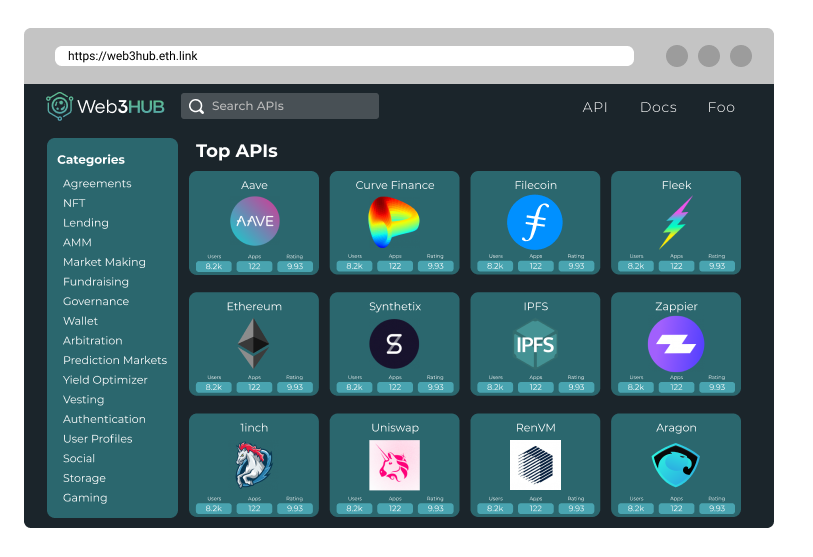
Task: Choose the Yield Optimizer category
Action: [x=105, y=380]
